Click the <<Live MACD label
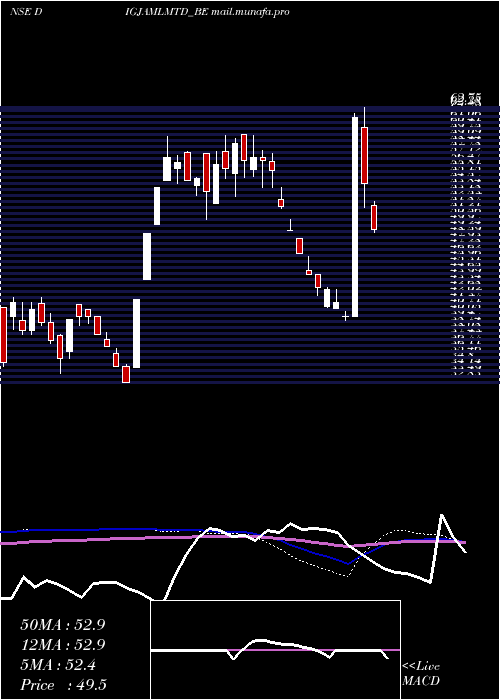This screenshot has height=700, width=500. (421, 674)
